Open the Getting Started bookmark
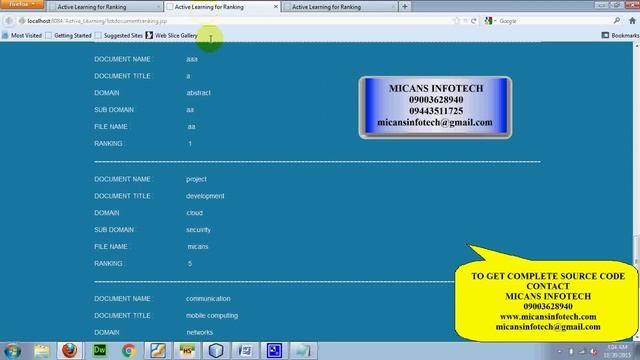 pos(69,36)
